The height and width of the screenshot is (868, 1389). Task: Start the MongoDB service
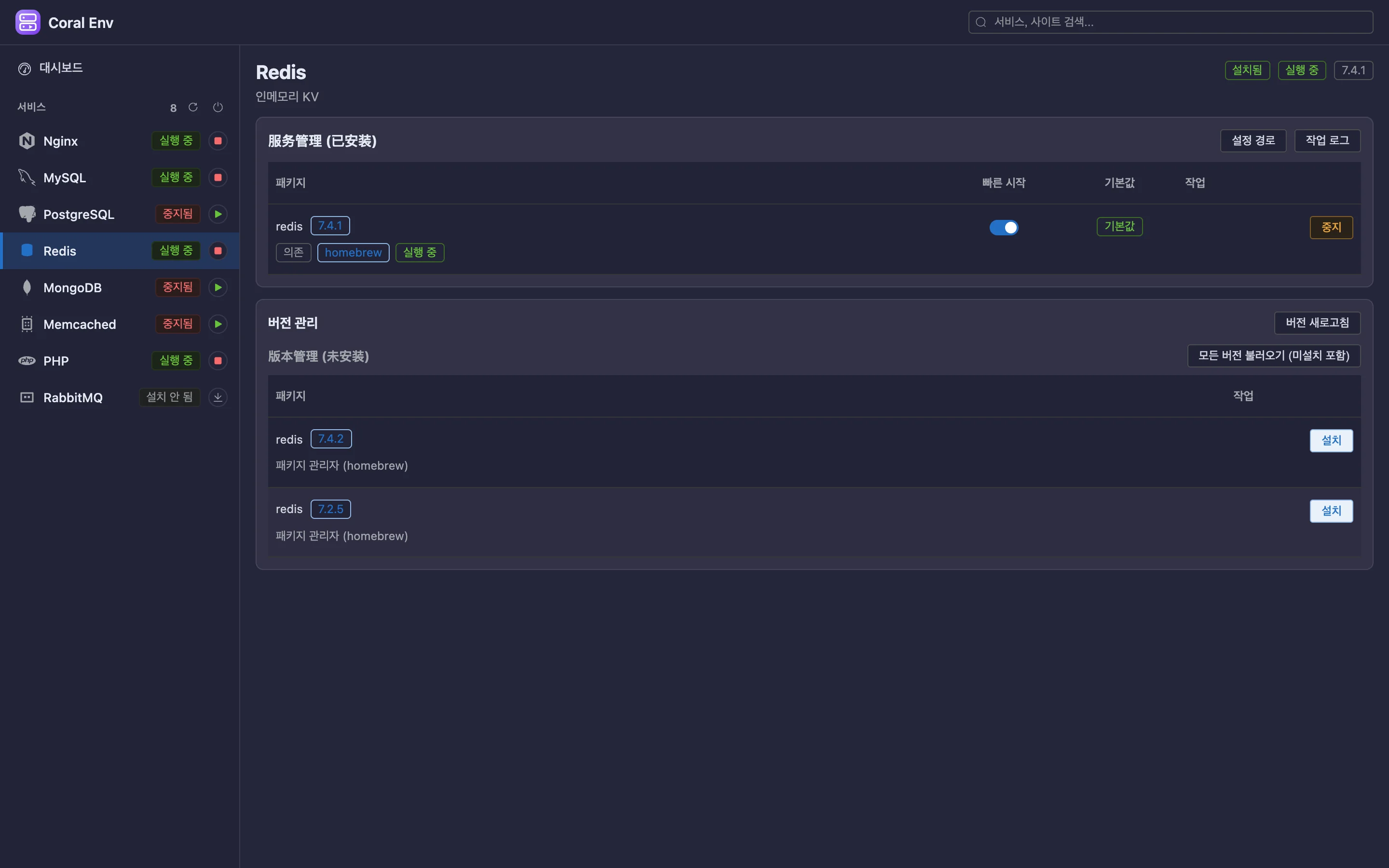(x=218, y=287)
